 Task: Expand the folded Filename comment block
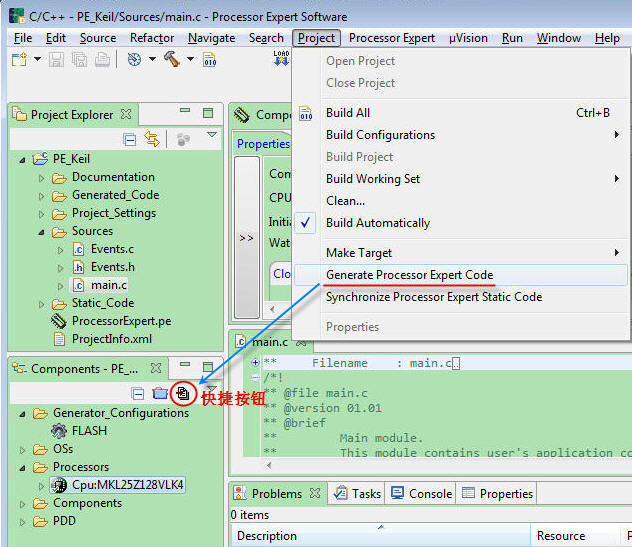coord(255,363)
